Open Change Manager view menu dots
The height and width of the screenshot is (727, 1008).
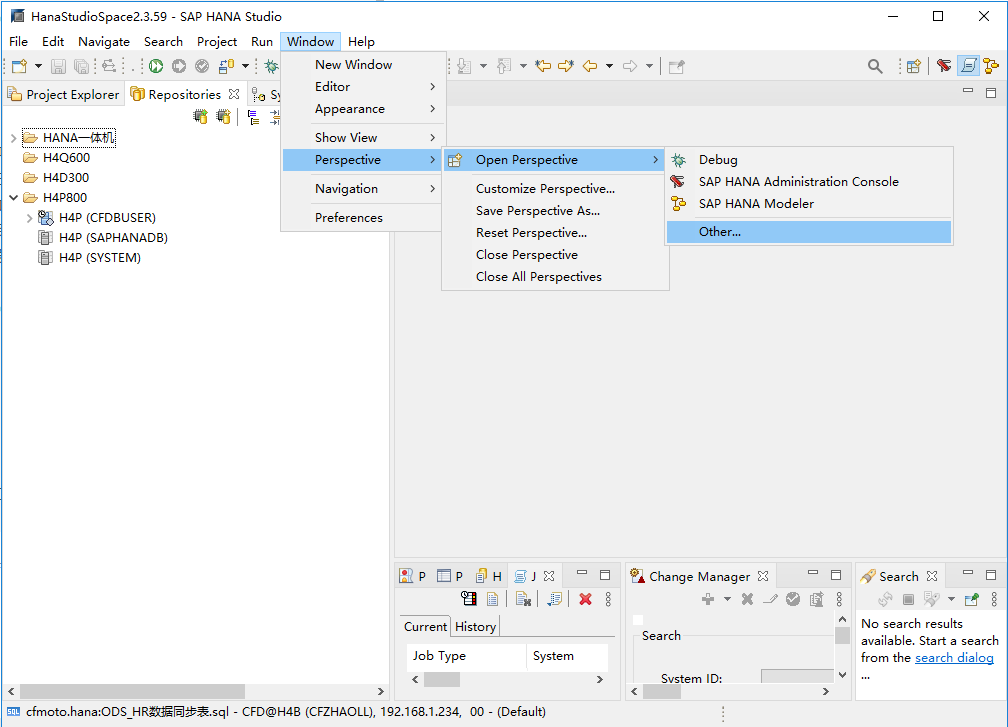click(x=839, y=599)
